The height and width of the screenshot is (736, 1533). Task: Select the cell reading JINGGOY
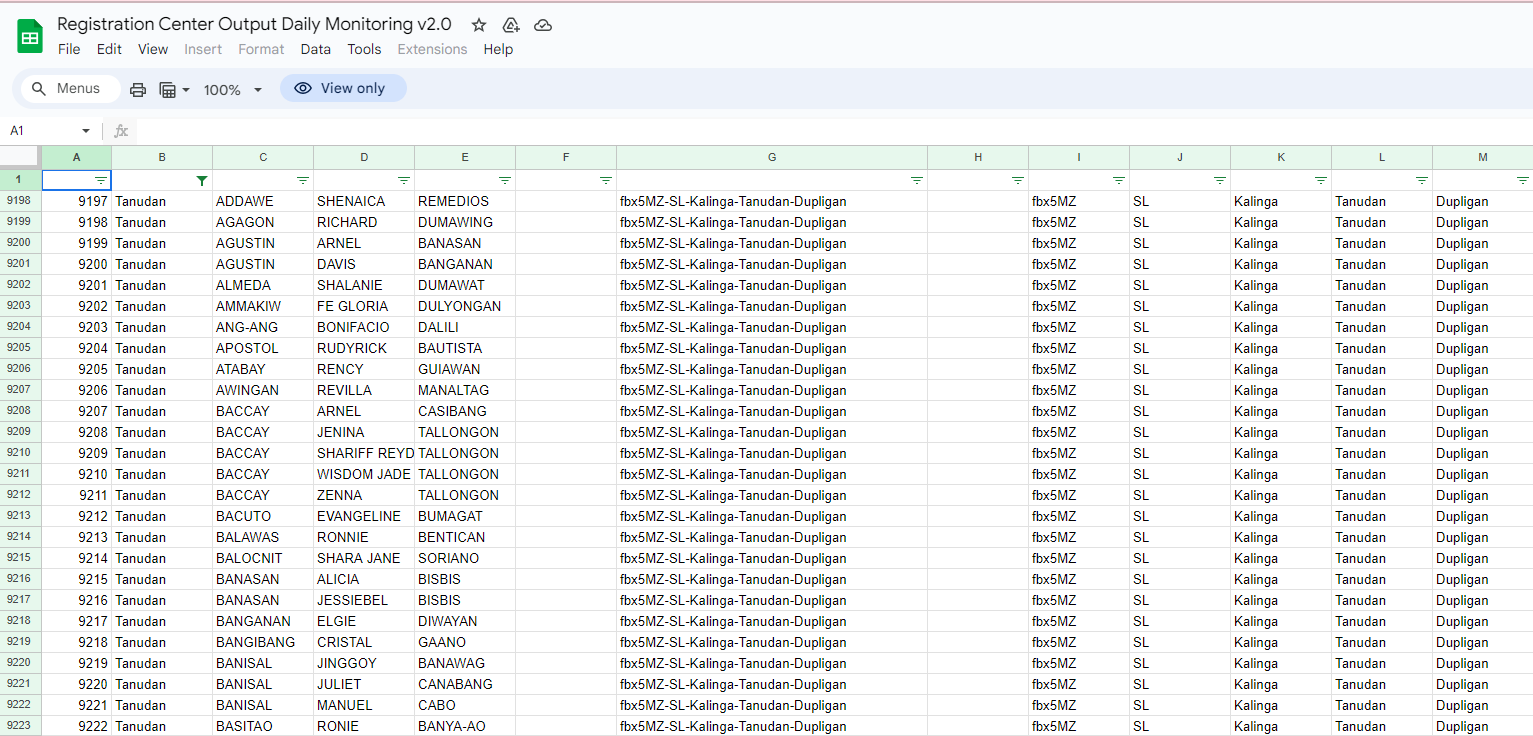pyautogui.click(x=364, y=663)
